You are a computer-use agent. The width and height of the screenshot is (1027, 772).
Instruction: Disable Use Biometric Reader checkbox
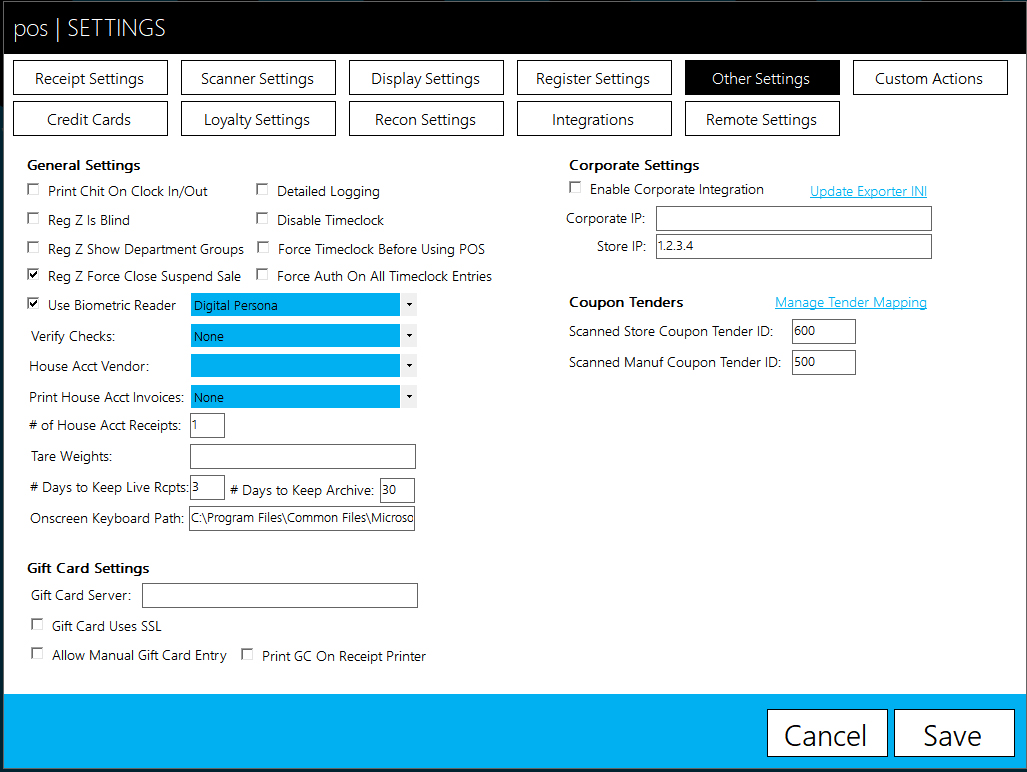coord(33,304)
